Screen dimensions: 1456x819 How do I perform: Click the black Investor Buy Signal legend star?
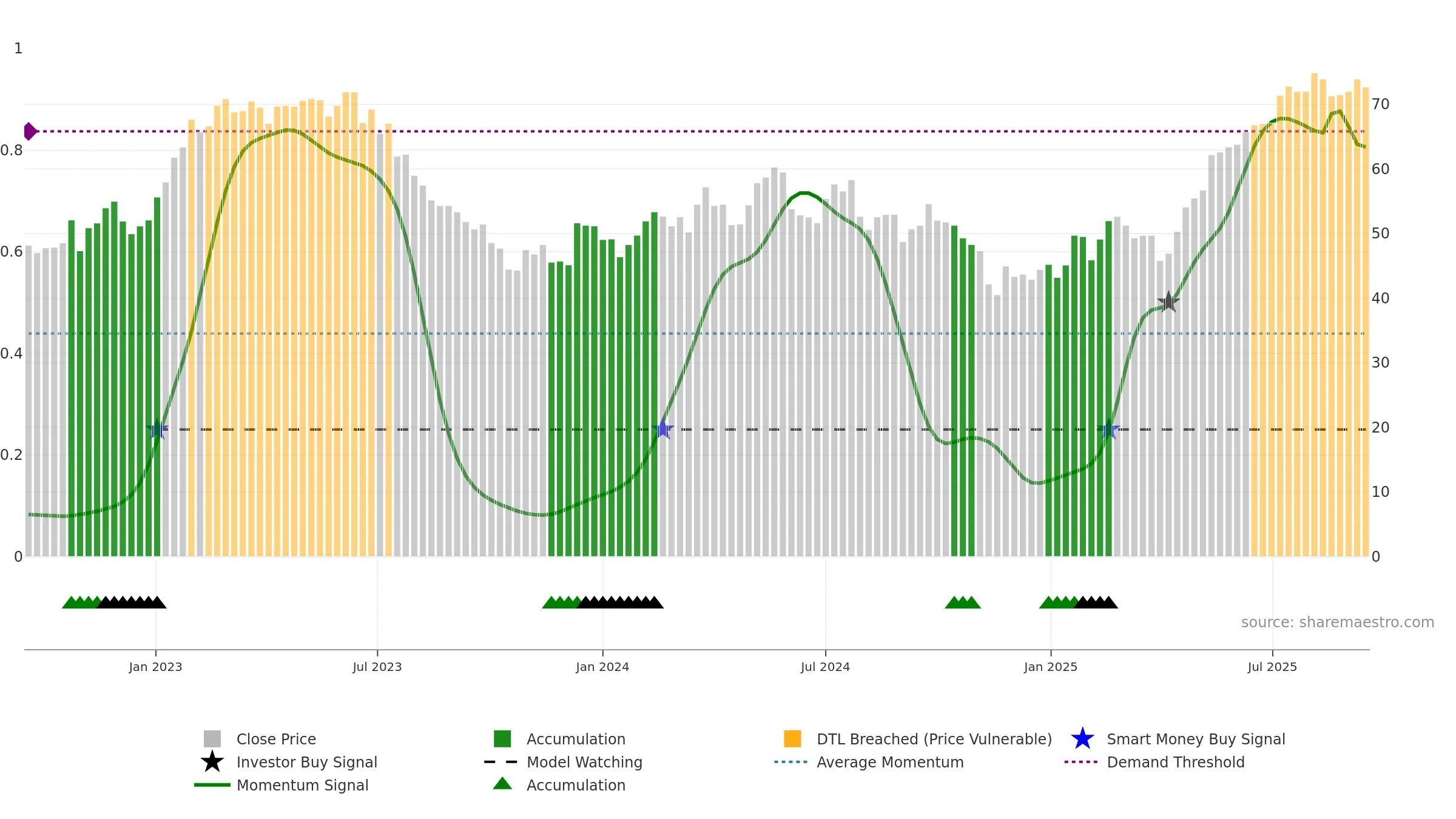click(212, 762)
